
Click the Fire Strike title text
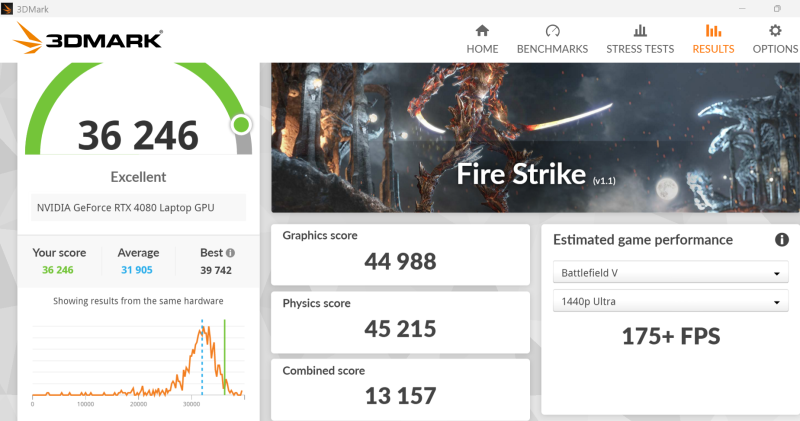[521, 174]
